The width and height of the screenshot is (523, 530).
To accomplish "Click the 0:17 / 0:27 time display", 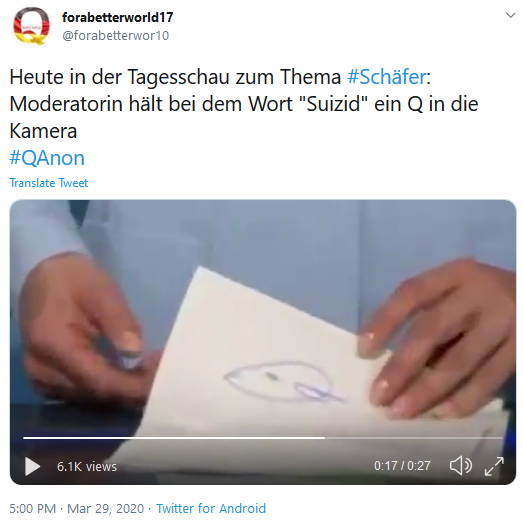I will [x=402, y=466].
